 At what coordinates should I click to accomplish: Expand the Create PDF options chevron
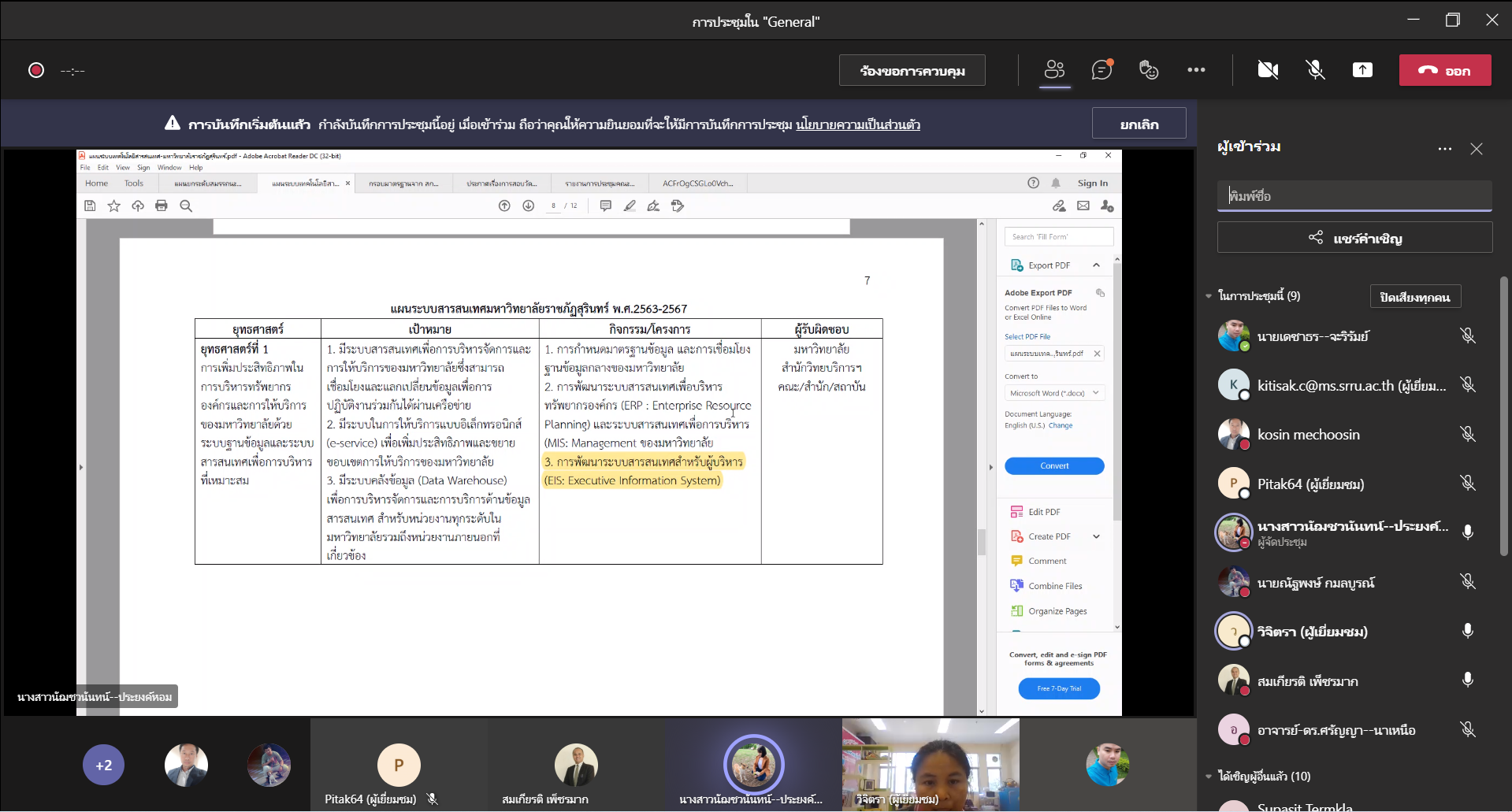(x=1096, y=536)
